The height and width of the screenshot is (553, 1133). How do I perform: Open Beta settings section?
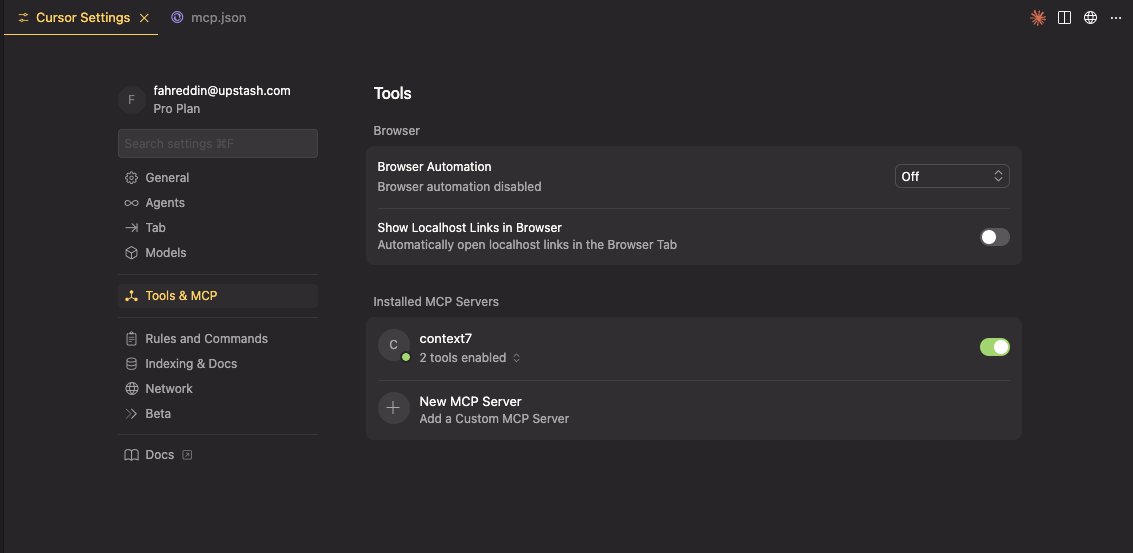click(x=217, y=414)
